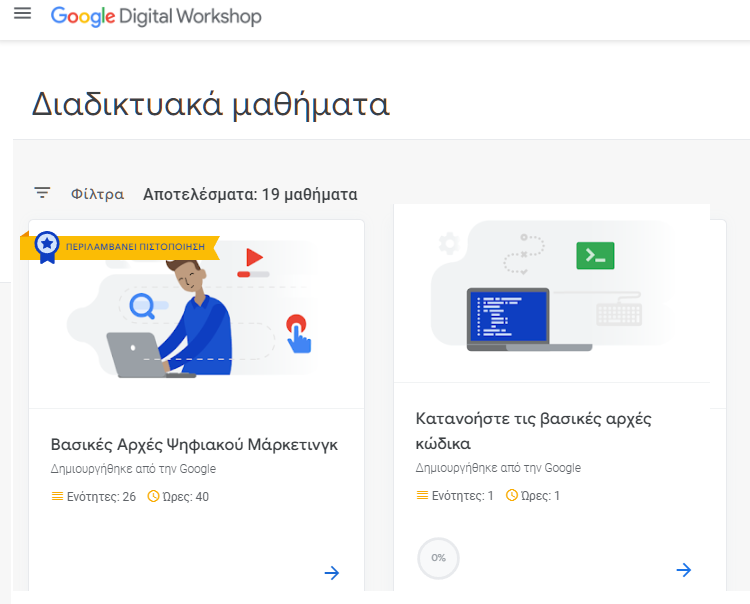Click arrow on the βασικές αρχές κώδικα card
Viewport: 750px width, 604px height.
684,570
